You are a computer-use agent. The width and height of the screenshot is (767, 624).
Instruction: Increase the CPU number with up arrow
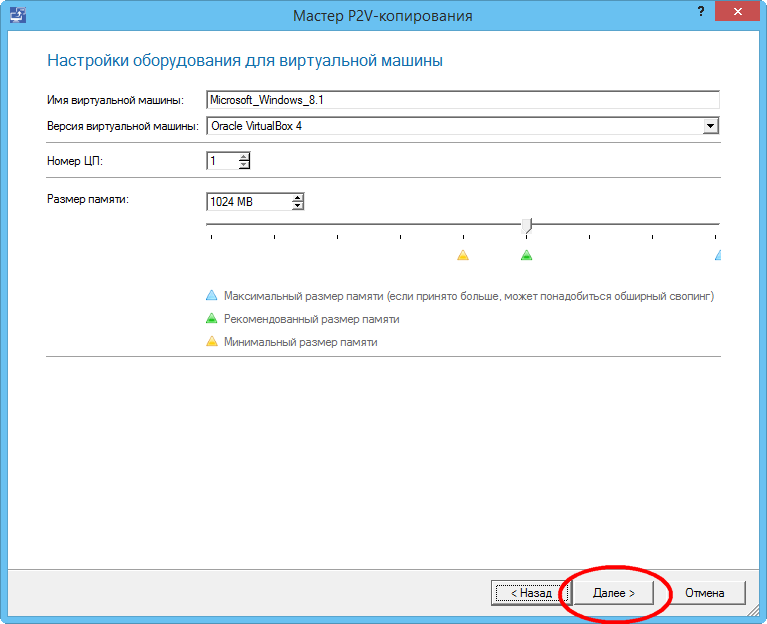tap(244, 156)
